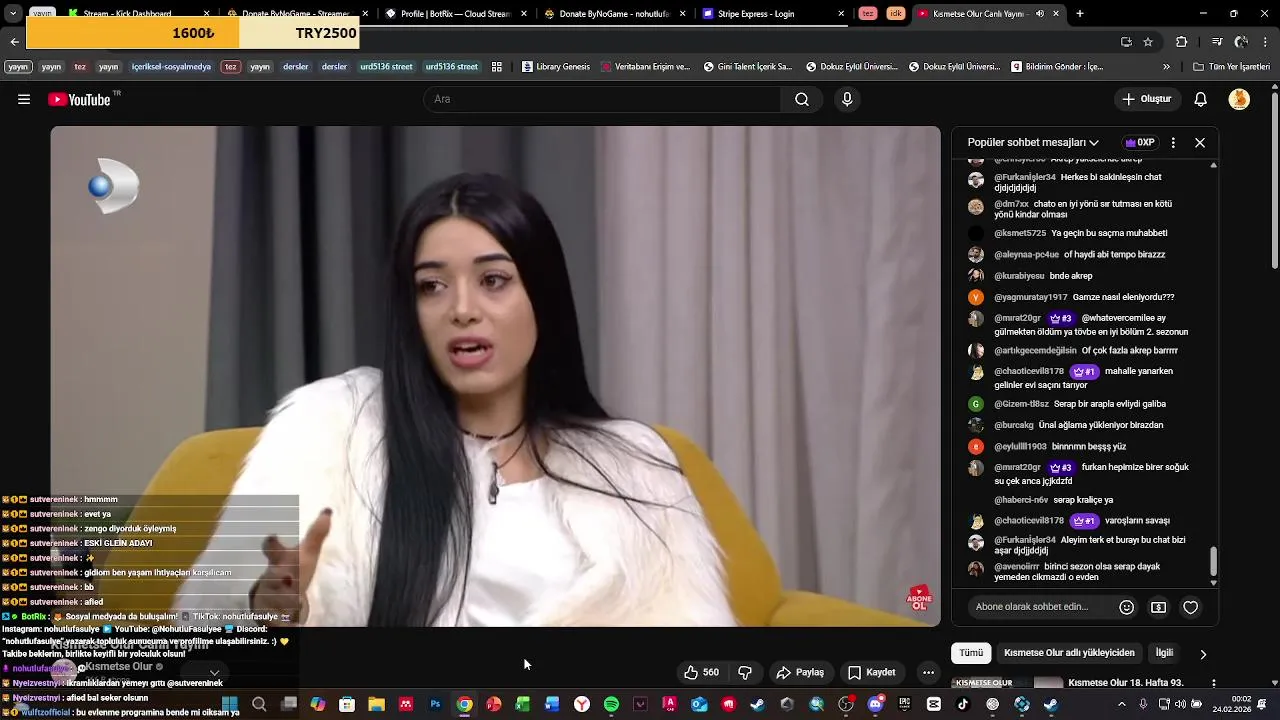Image resolution: width=1280 pixels, height=720 pixels.
Task: Open Tüm Yer İşaretleri folder
Action: point(1231,67)
